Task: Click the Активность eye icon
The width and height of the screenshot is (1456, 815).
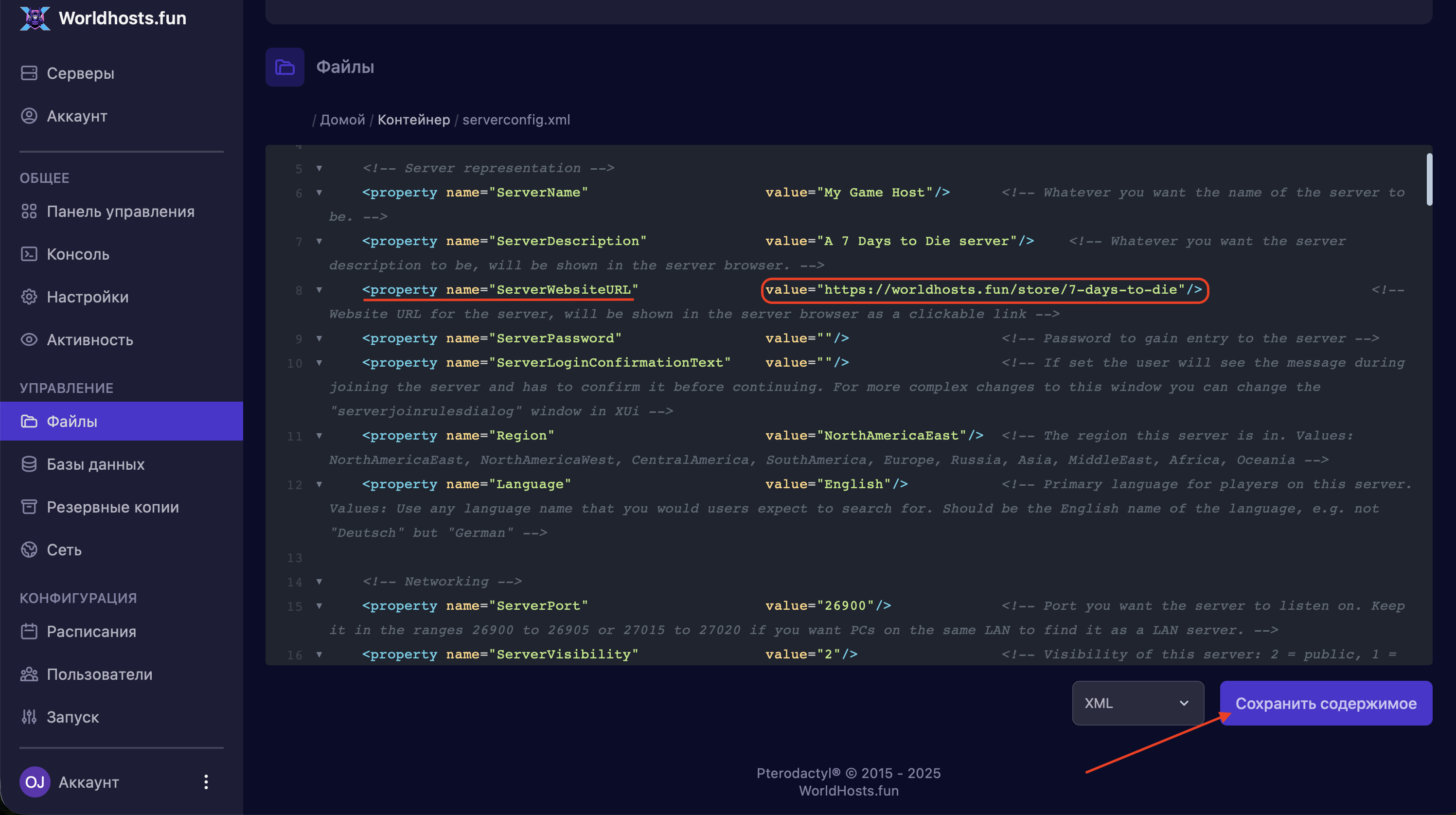Action: point(29,340)
